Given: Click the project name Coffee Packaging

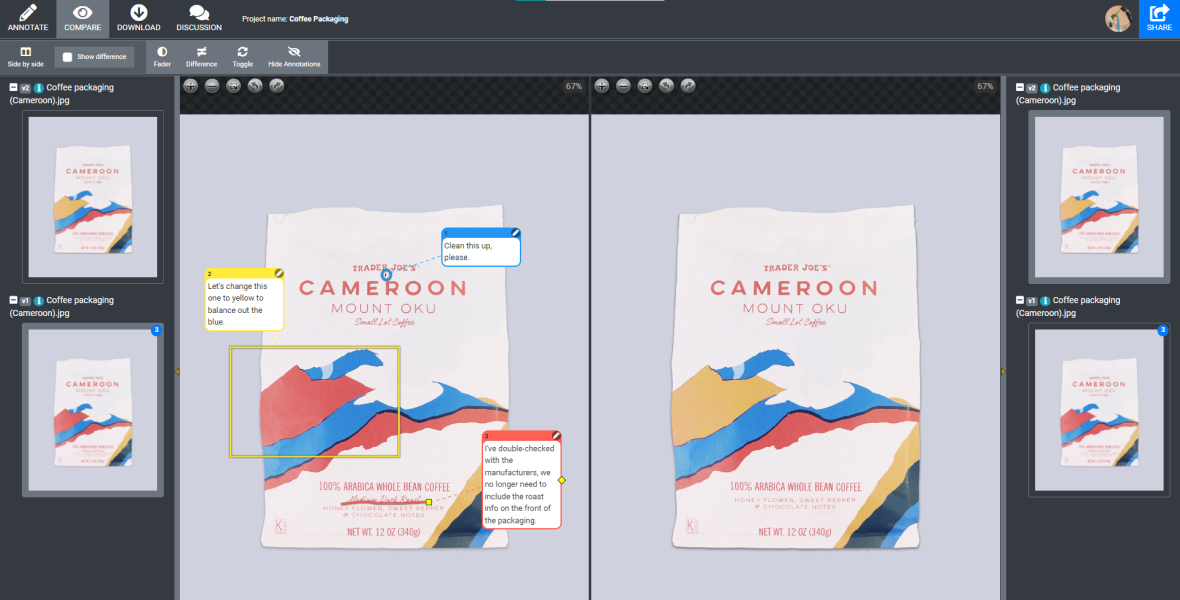Looking at the screenshot, I should click(x=318, y=19).
